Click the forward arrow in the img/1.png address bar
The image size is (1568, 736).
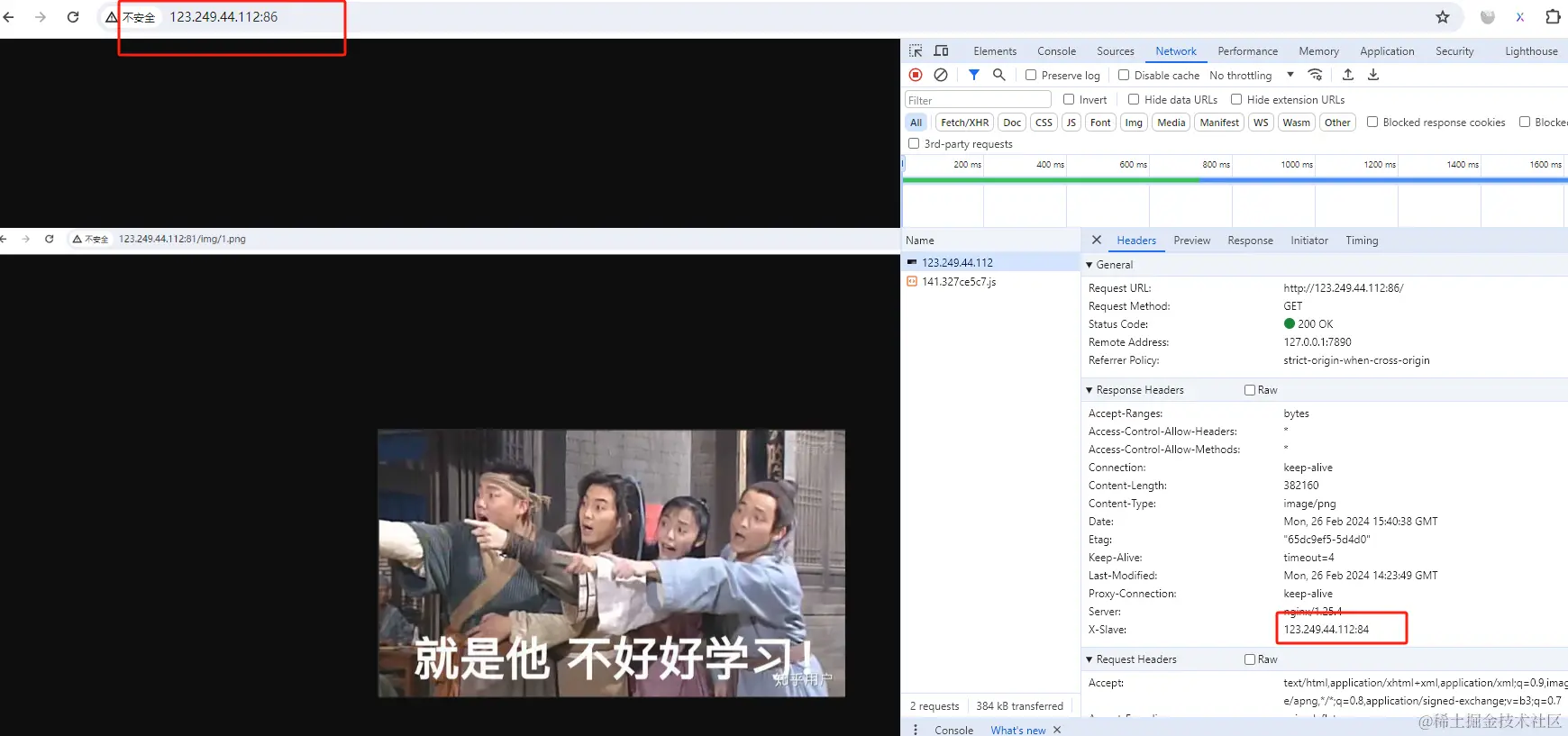click(25, 239)
